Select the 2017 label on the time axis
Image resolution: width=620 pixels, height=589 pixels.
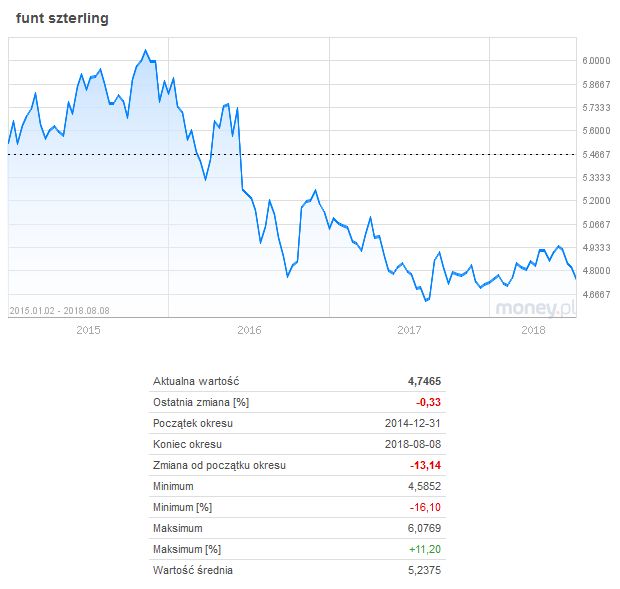tap(410, 330)
